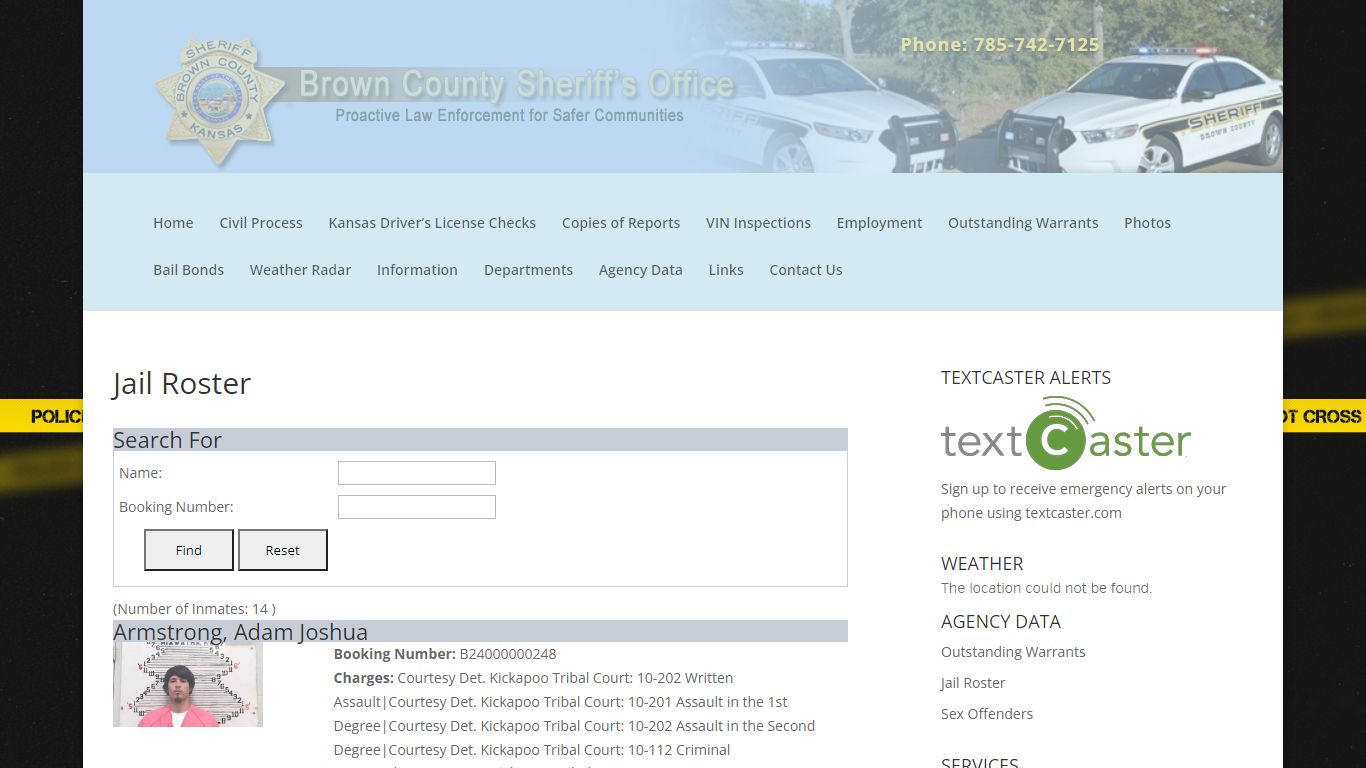Open Outstanding Warrants sidebar link

1013,652
